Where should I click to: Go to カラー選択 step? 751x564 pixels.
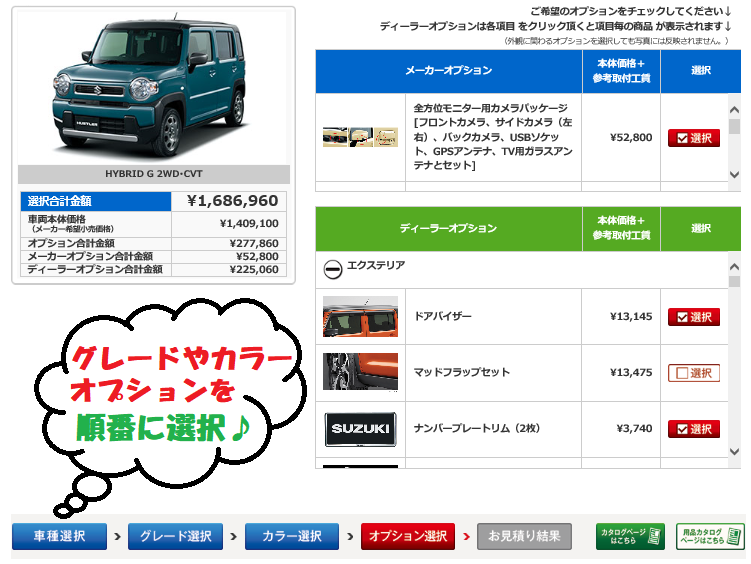pyautogui.click(x=292, y=536)
